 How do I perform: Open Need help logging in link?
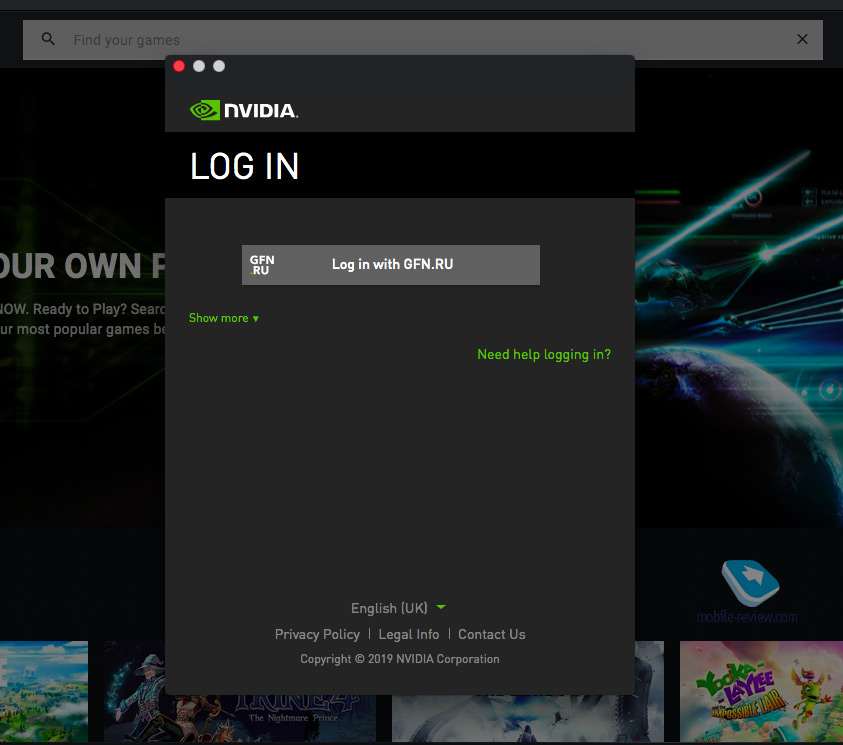(544, 355)
